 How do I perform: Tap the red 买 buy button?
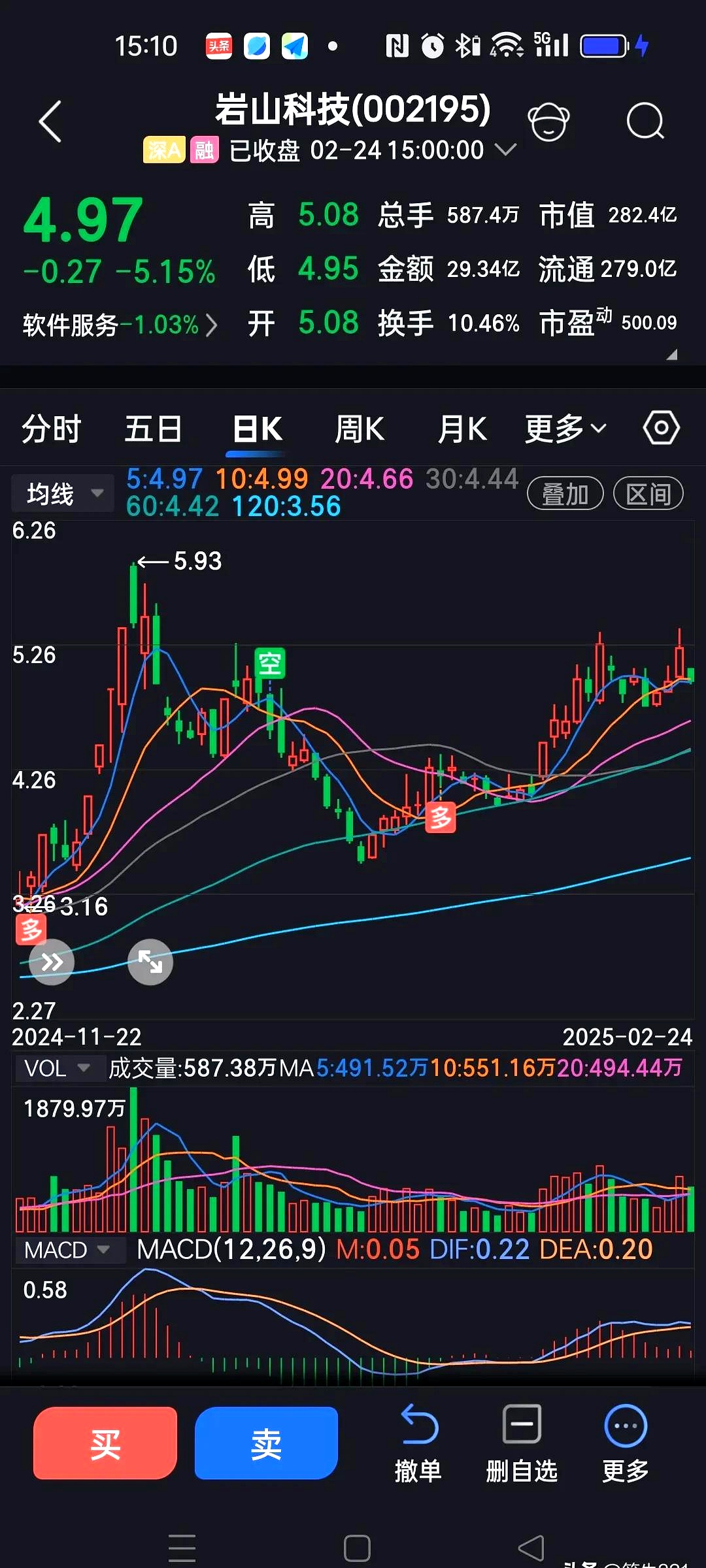(x=105, y=1443)
